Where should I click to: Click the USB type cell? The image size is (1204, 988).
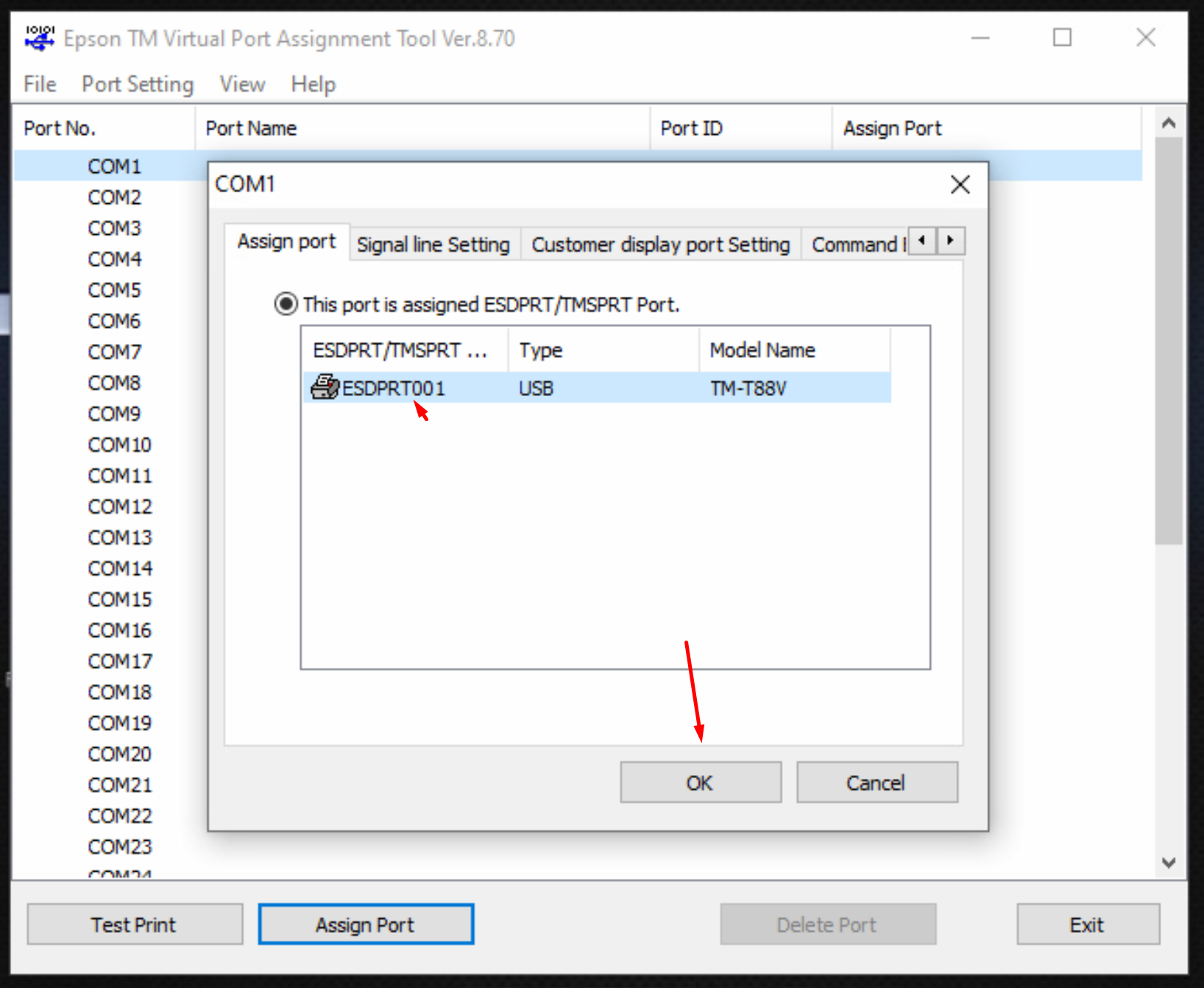point(536,388)
